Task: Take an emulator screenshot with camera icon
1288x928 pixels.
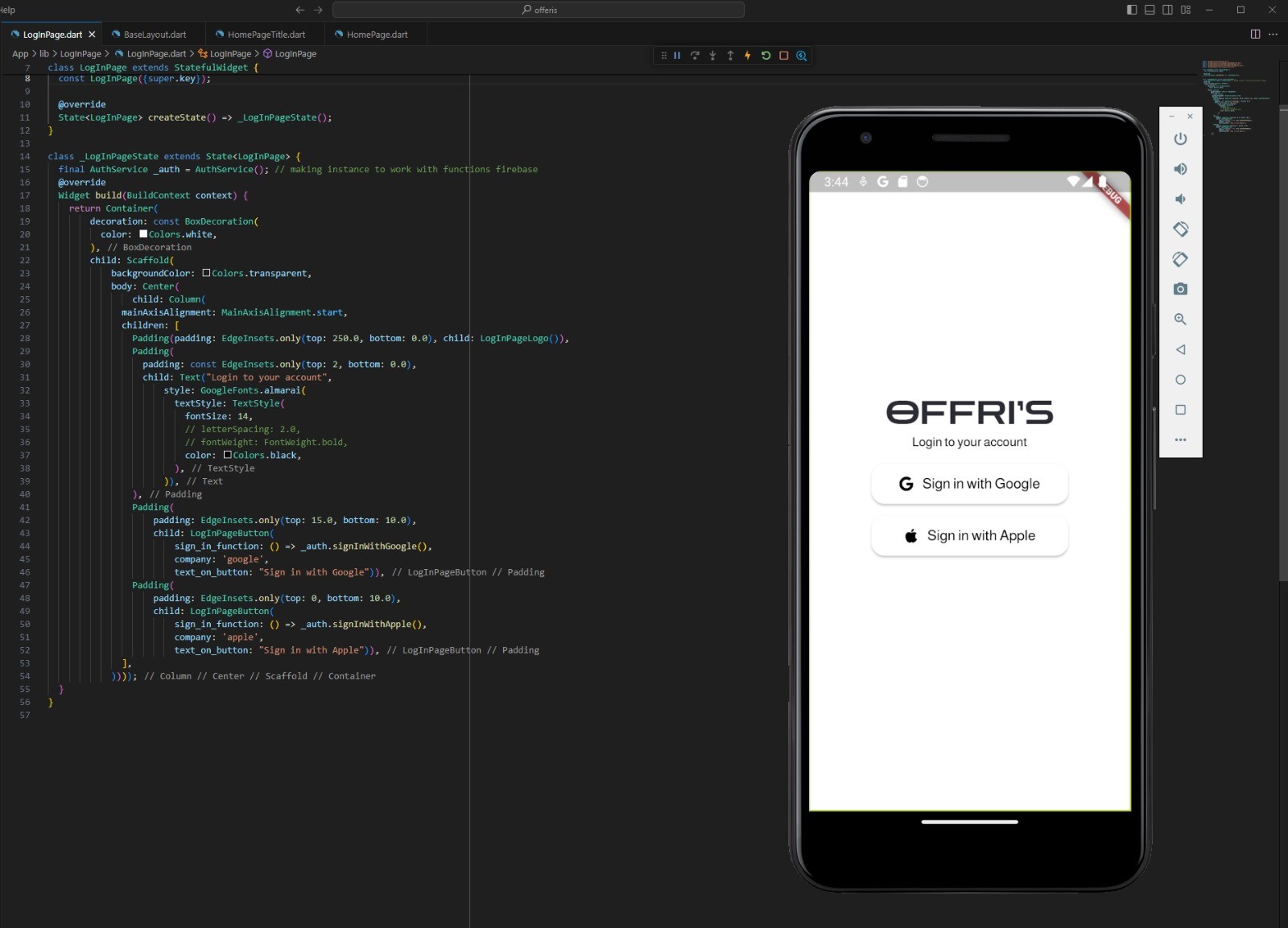Action: pos(1180,289)
